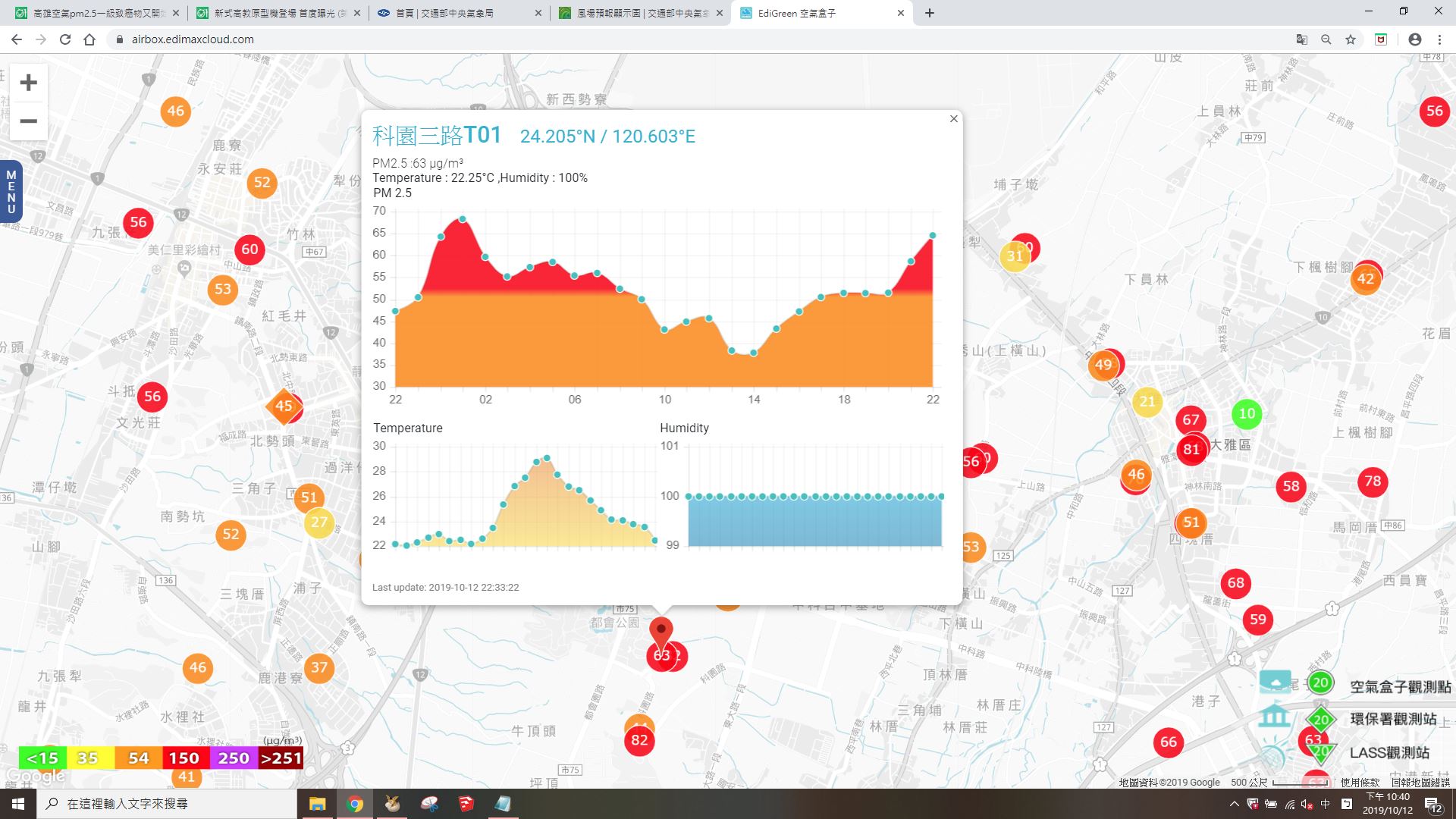
Task: Select the red station marker 66
Action: pos(1169,742)
